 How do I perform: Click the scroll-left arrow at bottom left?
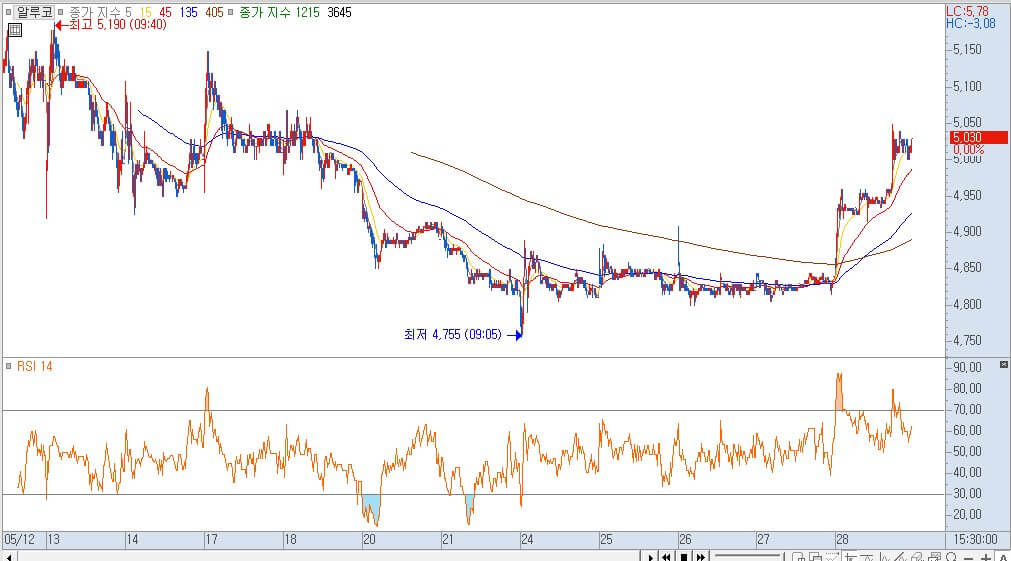pyautogui.click(x=9, y=557)
